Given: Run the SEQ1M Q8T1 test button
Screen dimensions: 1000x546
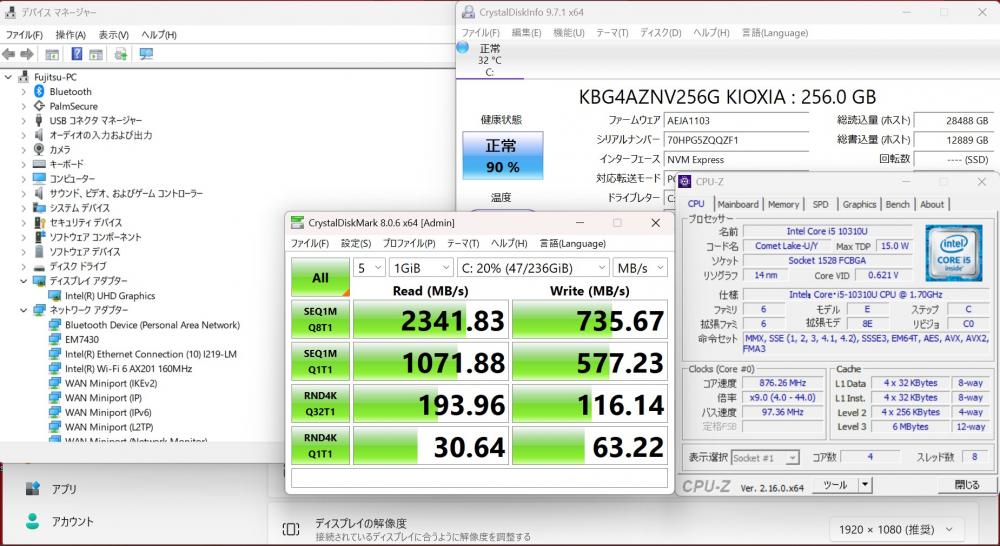Looking at the screenshot, I should pos(320,320).
